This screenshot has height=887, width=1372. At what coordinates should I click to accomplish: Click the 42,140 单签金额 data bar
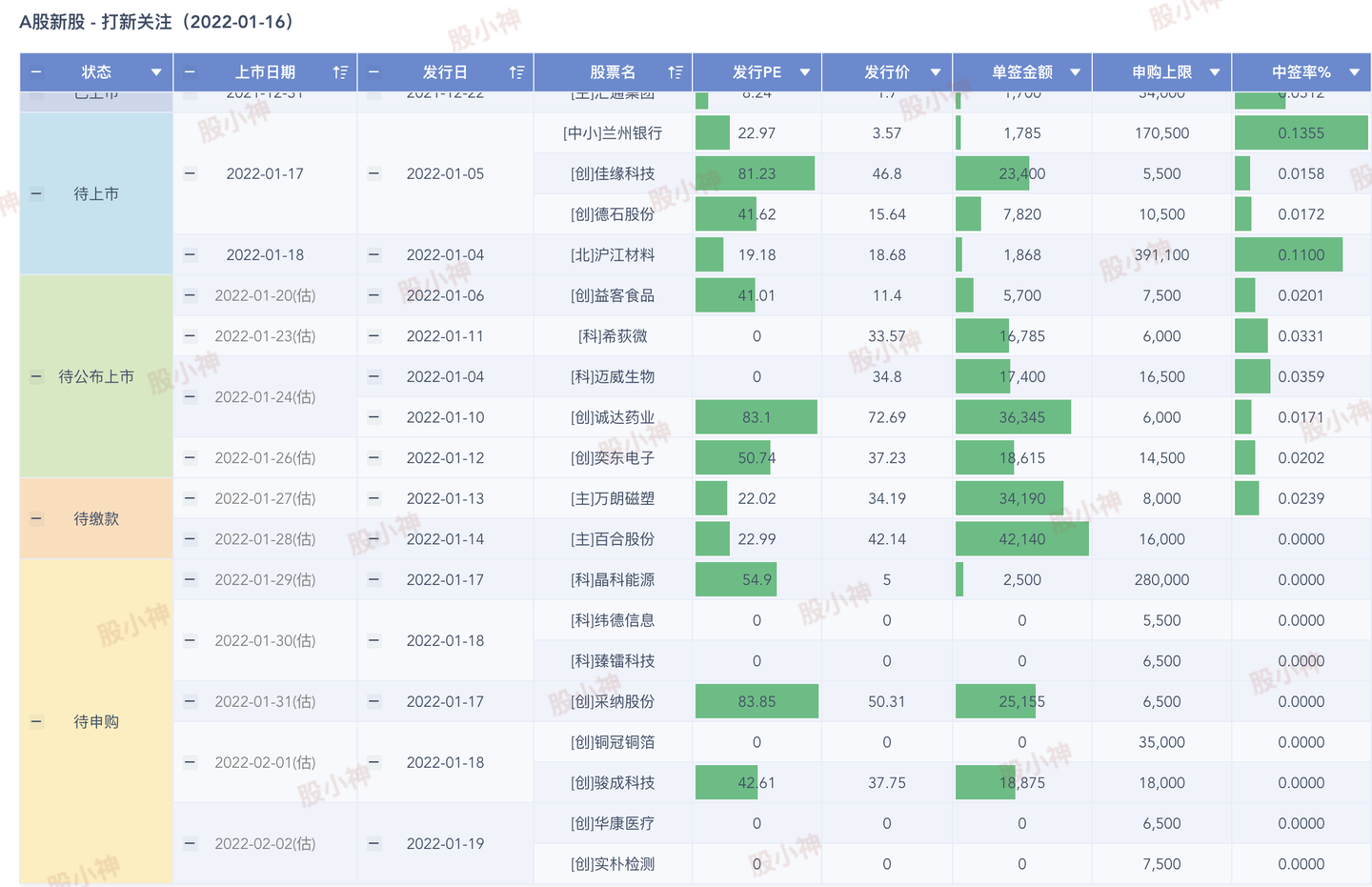[1021, 538]
